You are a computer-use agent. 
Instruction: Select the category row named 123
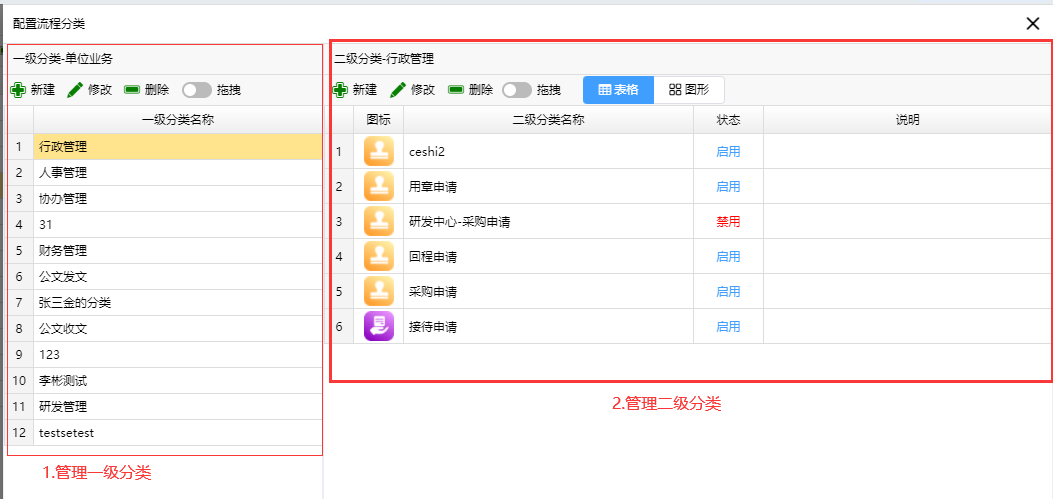[177, 355]
